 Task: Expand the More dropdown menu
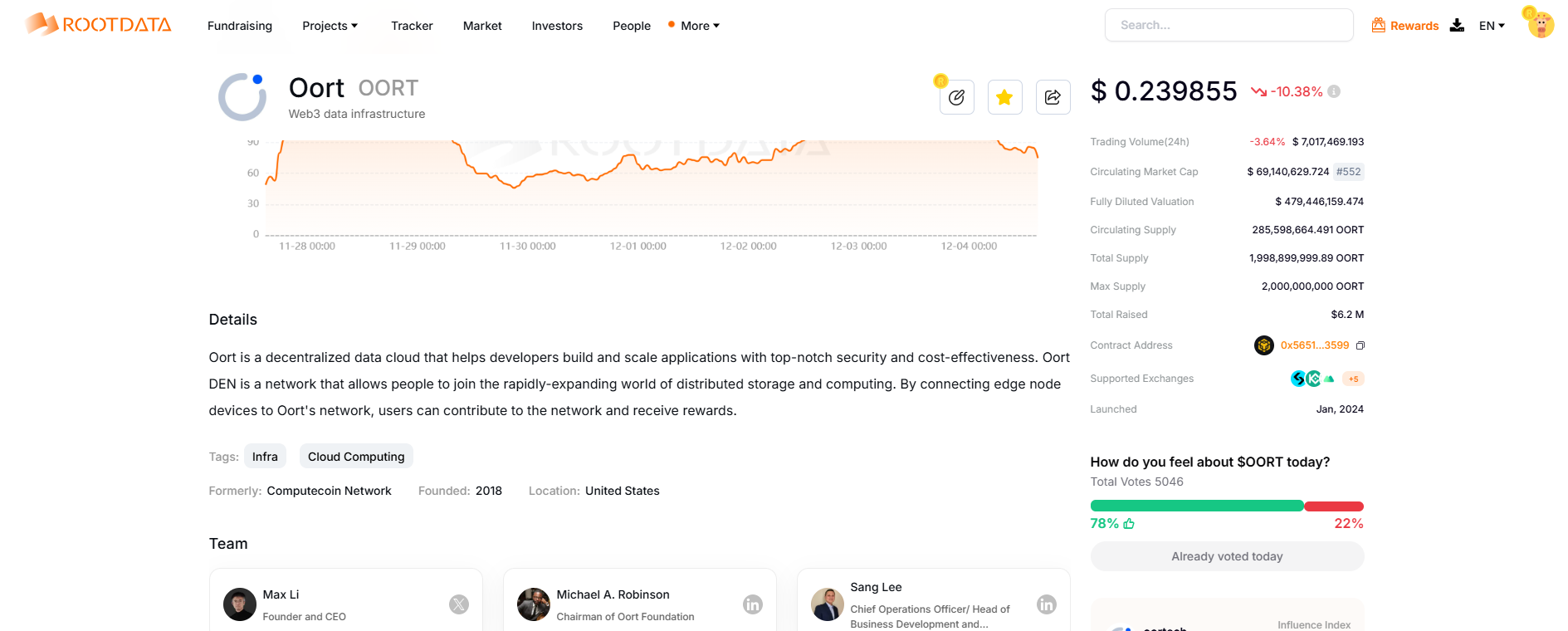click(x=700, y=26)
